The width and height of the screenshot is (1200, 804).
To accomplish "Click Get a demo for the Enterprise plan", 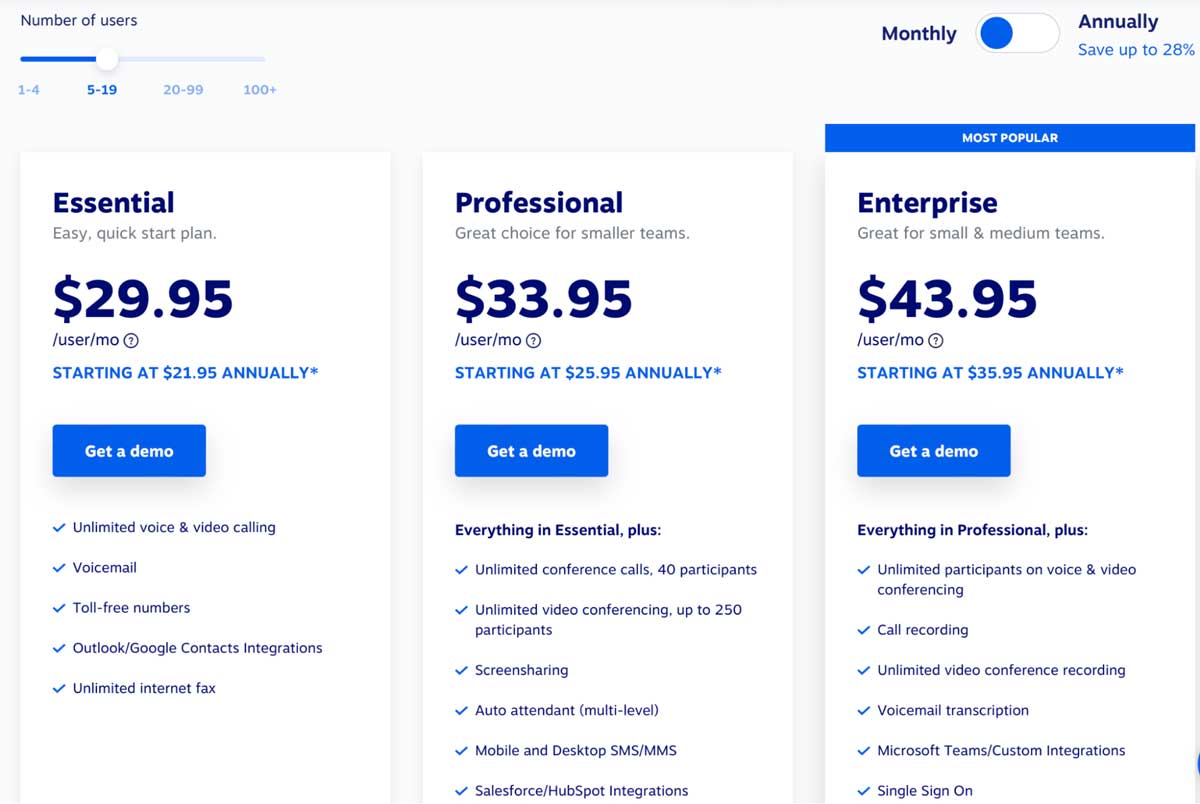I will (x=933, y=450).
